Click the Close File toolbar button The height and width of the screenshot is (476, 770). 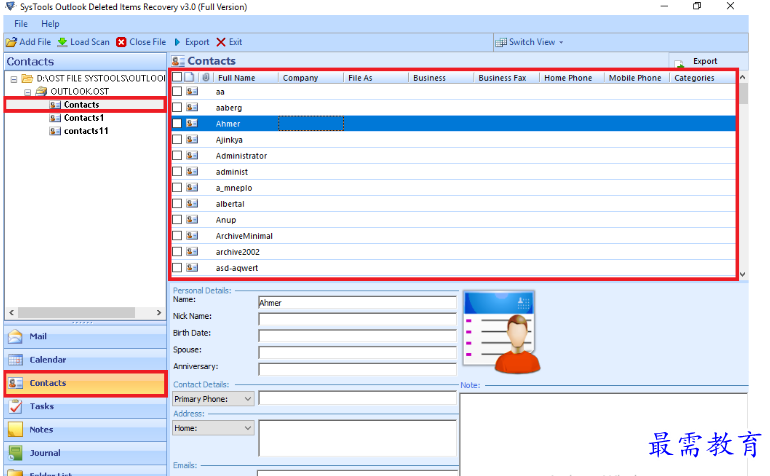141,42
